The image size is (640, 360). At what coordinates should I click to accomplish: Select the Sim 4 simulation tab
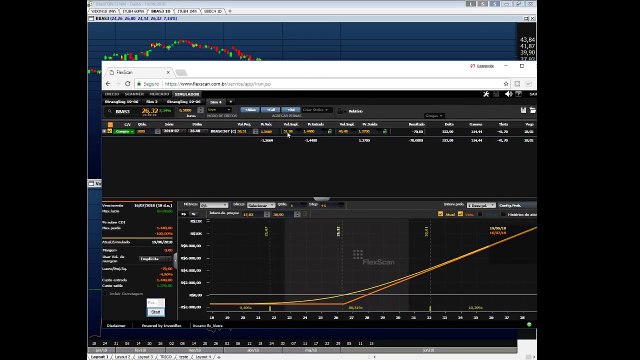216,102
